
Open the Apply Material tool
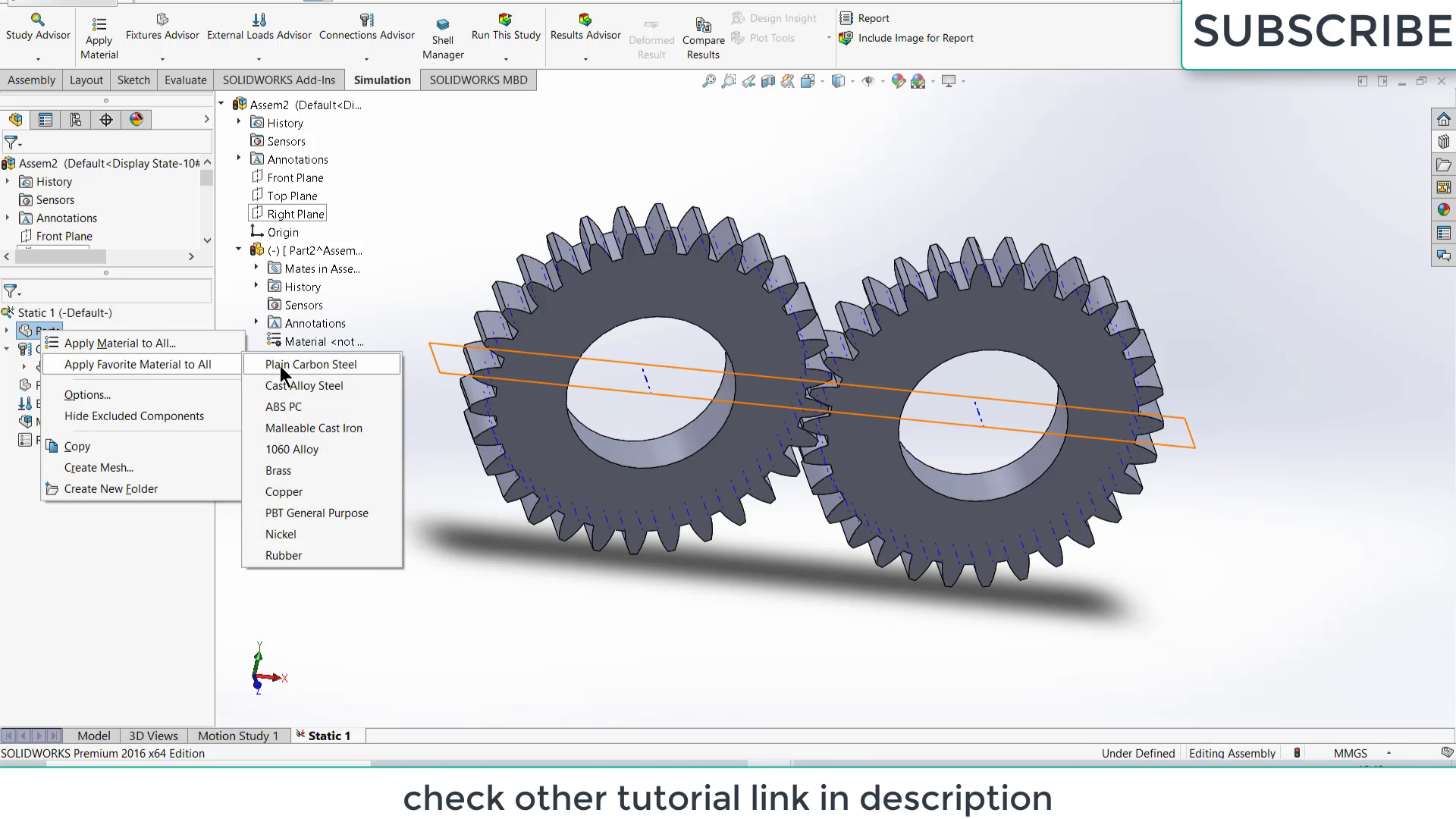98,34
